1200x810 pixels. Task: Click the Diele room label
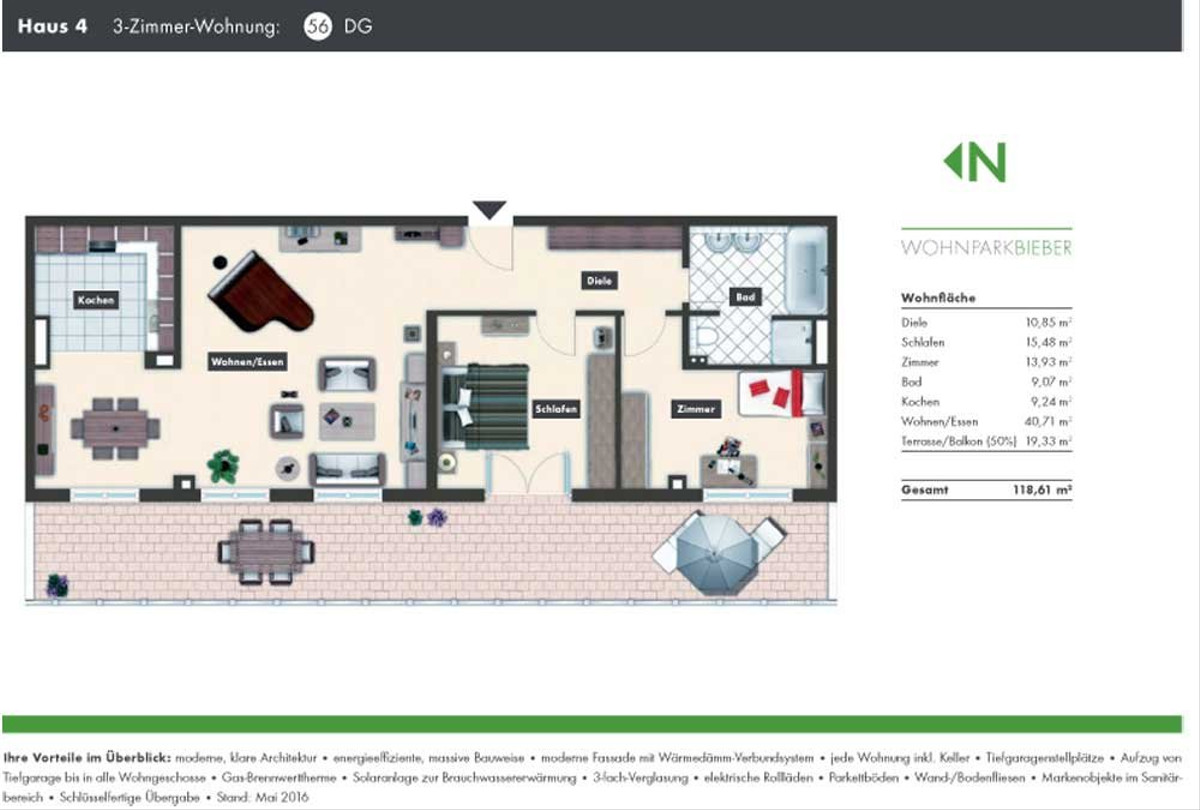(x=599, y=281)
